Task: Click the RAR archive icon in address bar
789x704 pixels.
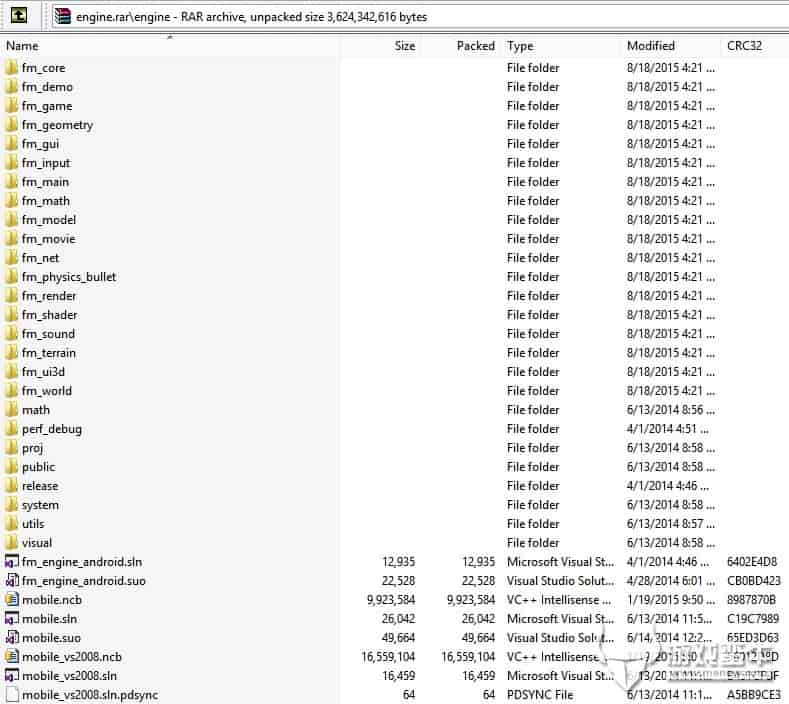Action: tap(63, 16)
